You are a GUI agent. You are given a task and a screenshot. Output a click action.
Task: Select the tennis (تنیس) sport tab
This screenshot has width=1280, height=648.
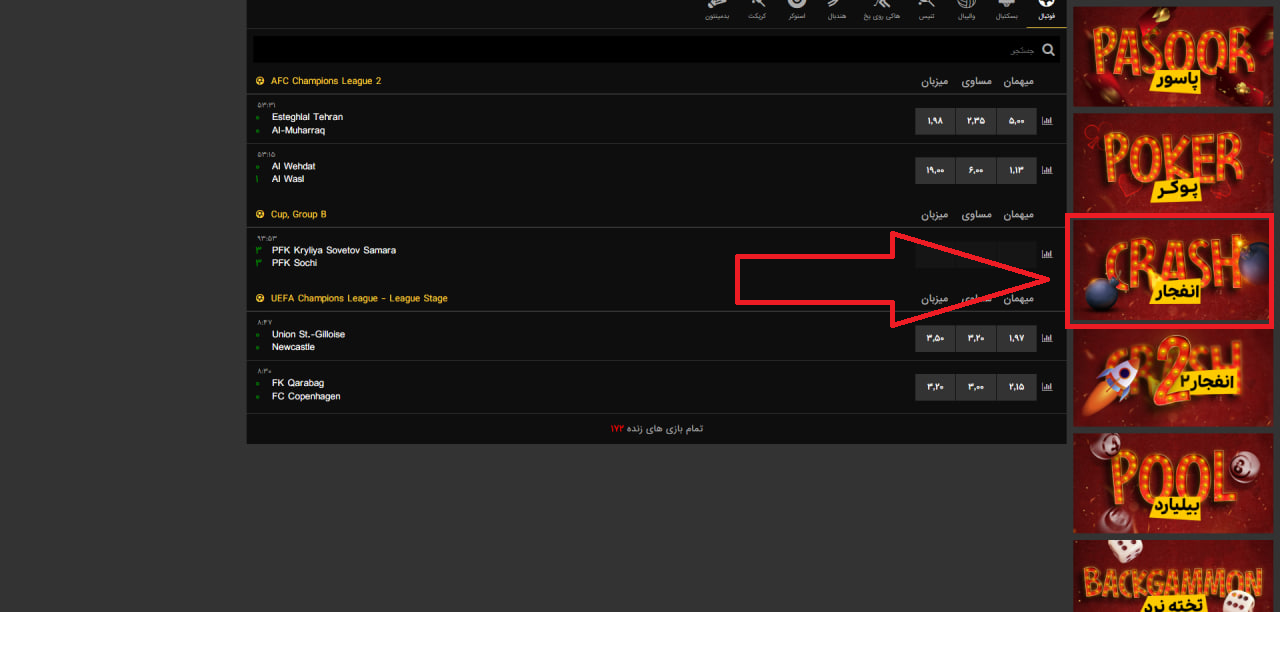point(927,9)
